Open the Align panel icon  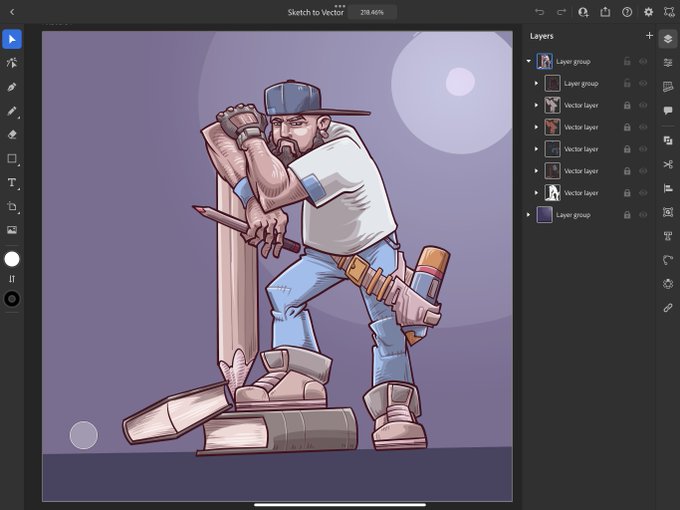click(x=668, y=188)
